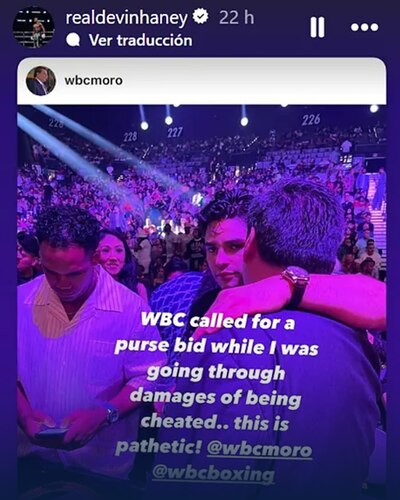
Task: Click the speech bubble translation icon
Action: [73, 41]
